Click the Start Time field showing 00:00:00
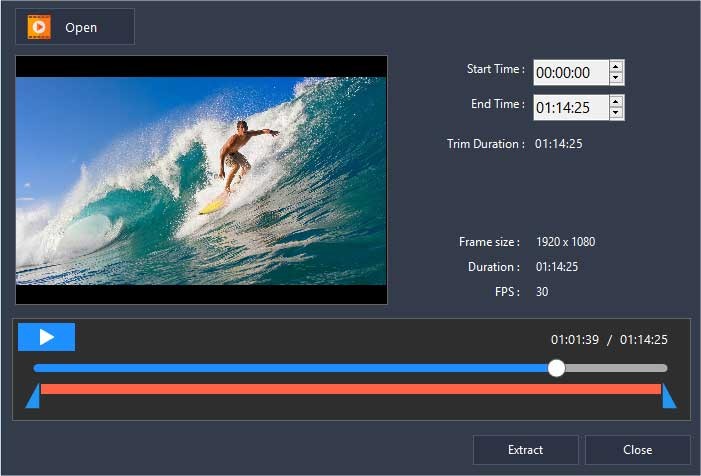The image size is (701, 476). pyautogui.click(x=571, y=72)
